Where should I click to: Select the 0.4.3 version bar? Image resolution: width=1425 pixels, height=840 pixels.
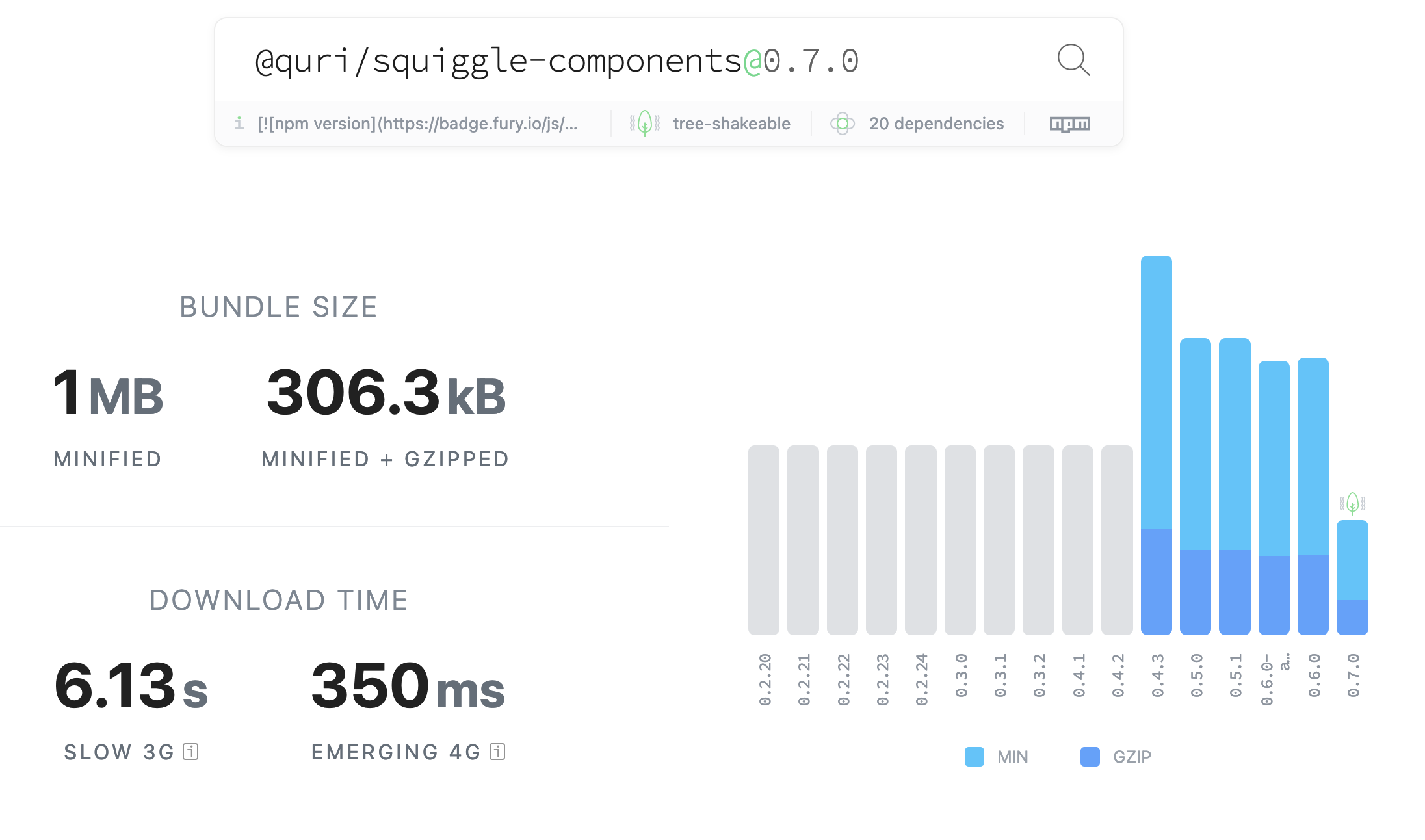[x=1156, y=445]
